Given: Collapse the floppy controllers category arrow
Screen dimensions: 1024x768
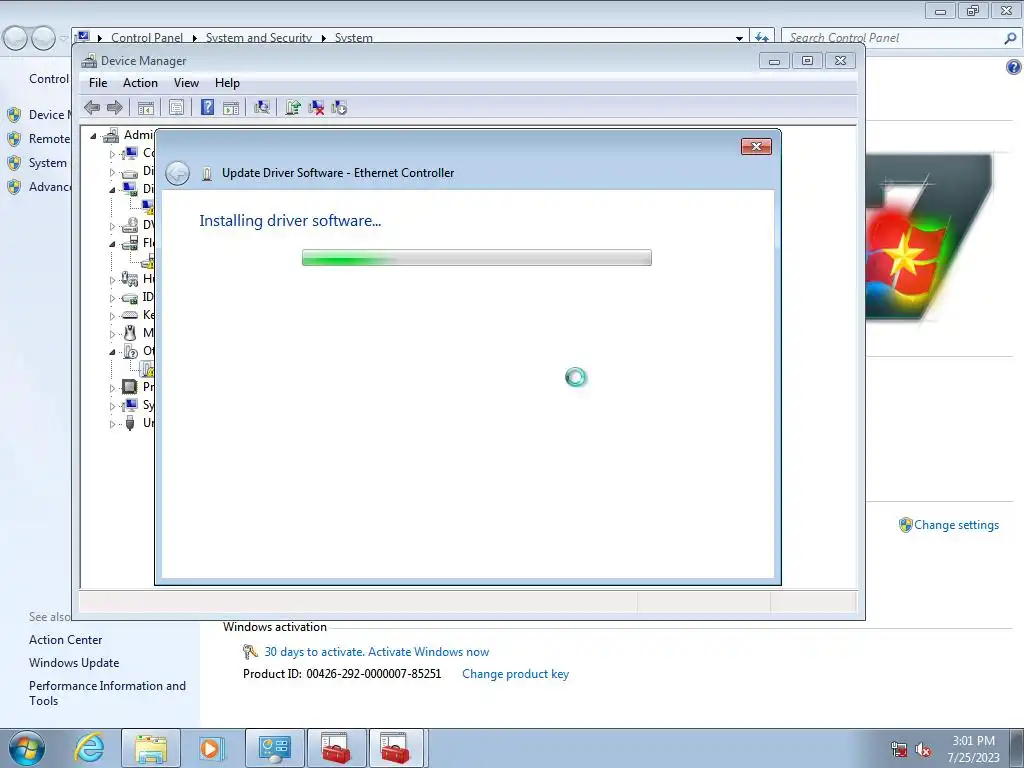Looking at the screenshot, I should click(x=112, y=244).
